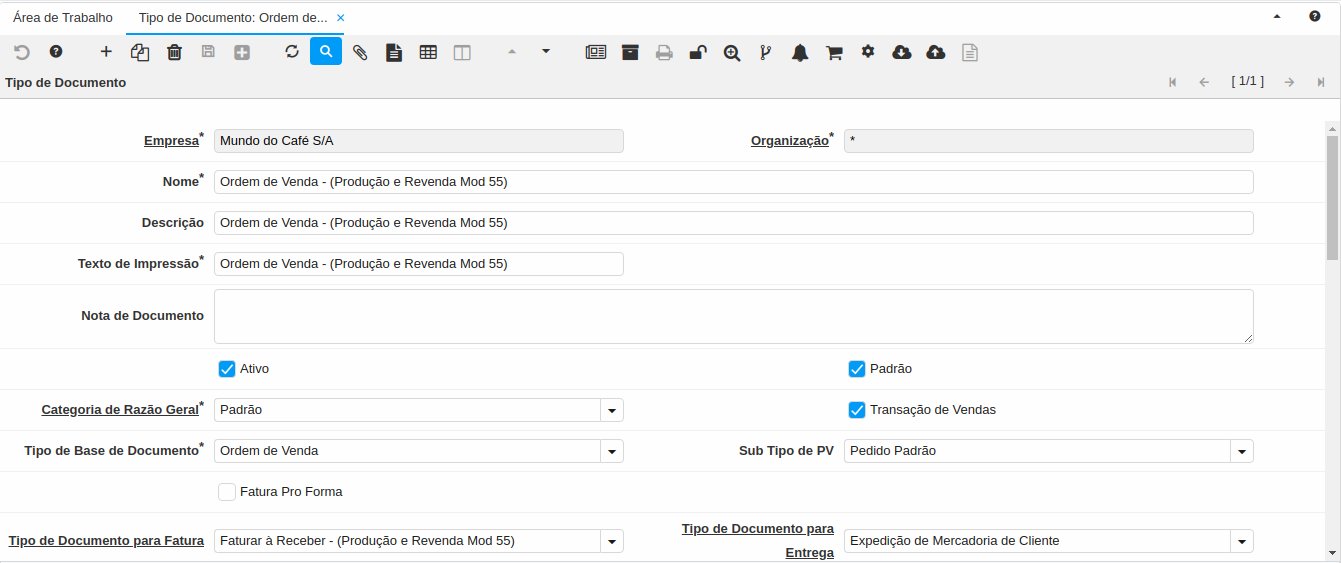Toggle the Padrão checkbox
This screenshot has height=563, width=1341.
click(x=857, y=369)
